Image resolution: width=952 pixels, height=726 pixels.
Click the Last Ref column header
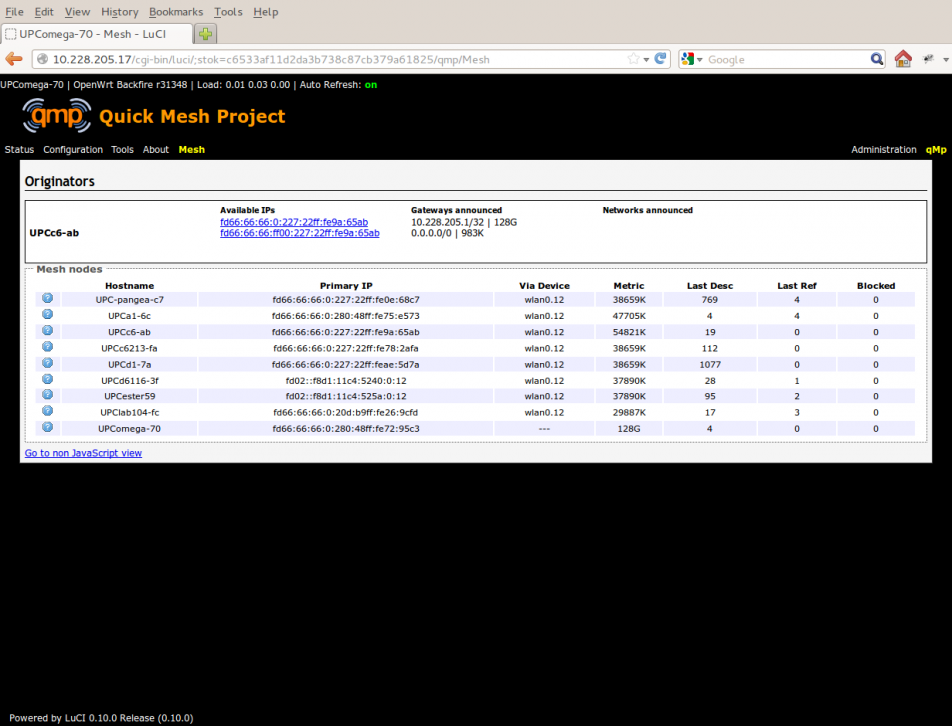[797, 286]
